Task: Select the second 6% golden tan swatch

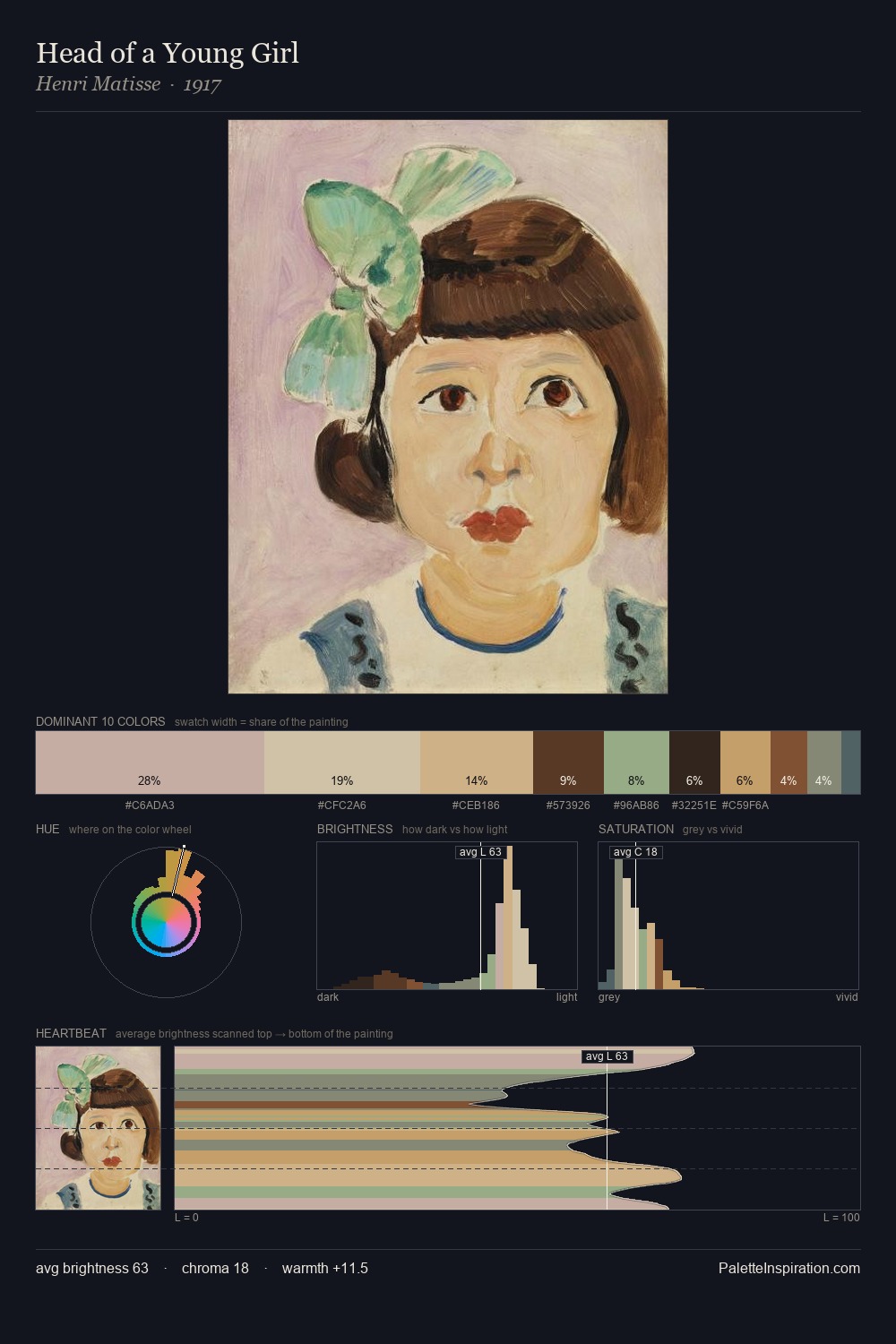Action: tap(745, 762)
